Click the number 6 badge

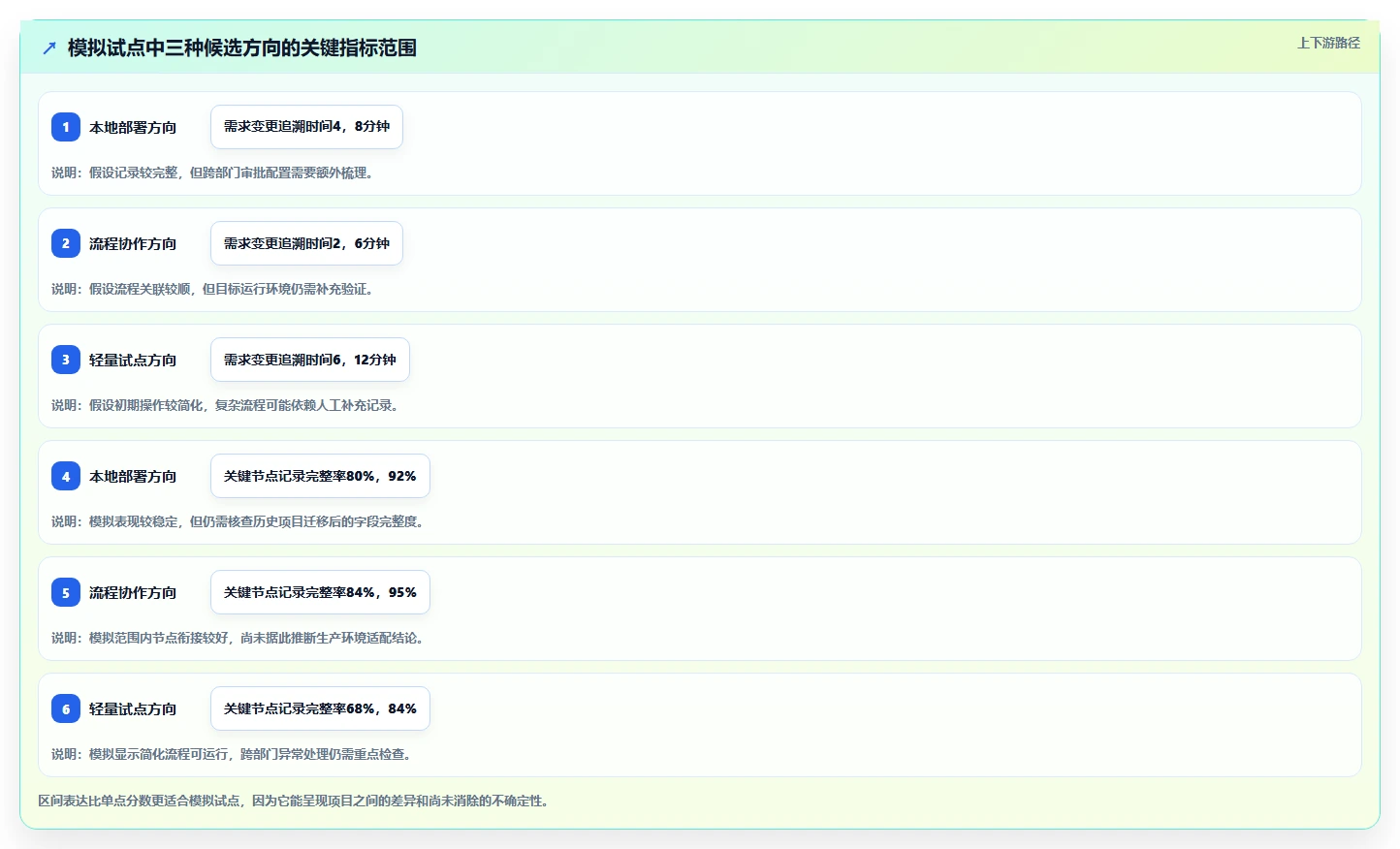(x=66, y=708)
